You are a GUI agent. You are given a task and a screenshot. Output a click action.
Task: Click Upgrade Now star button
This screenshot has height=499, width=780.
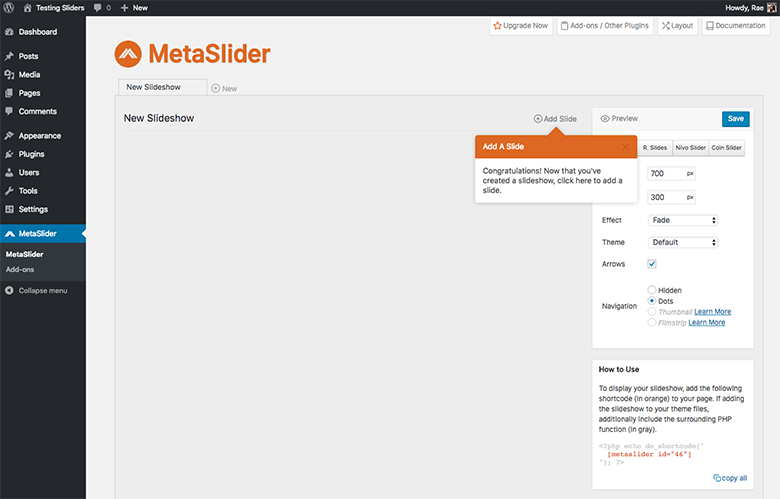[521, 26]
